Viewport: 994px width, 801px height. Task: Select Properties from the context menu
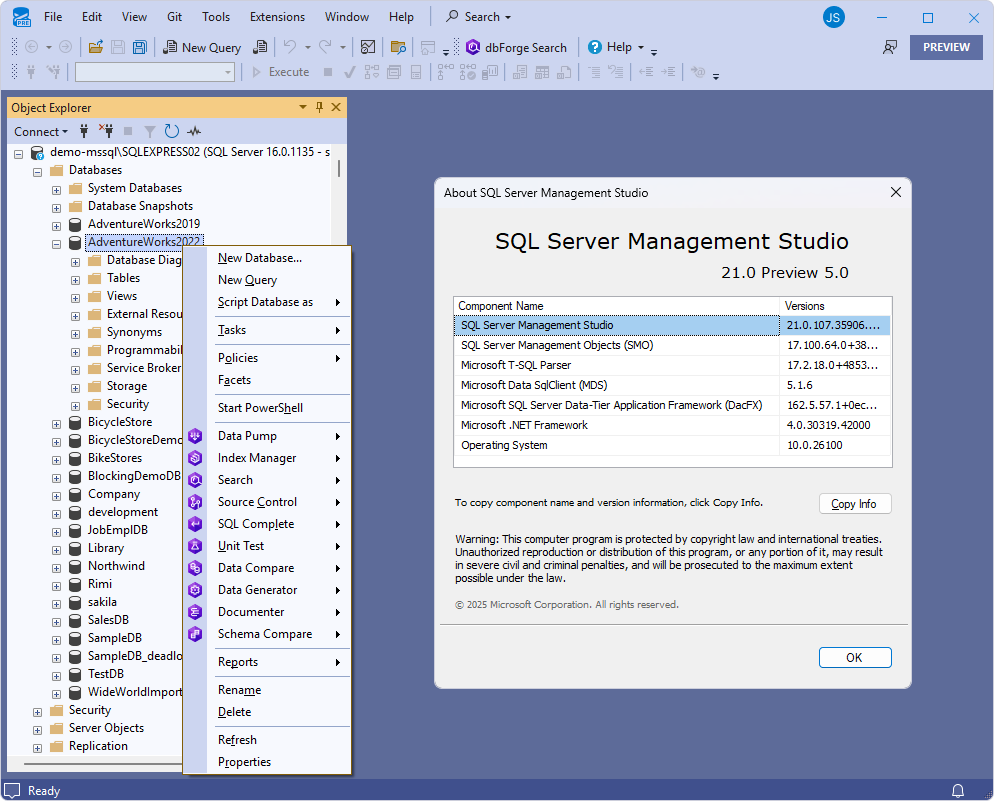244,762
